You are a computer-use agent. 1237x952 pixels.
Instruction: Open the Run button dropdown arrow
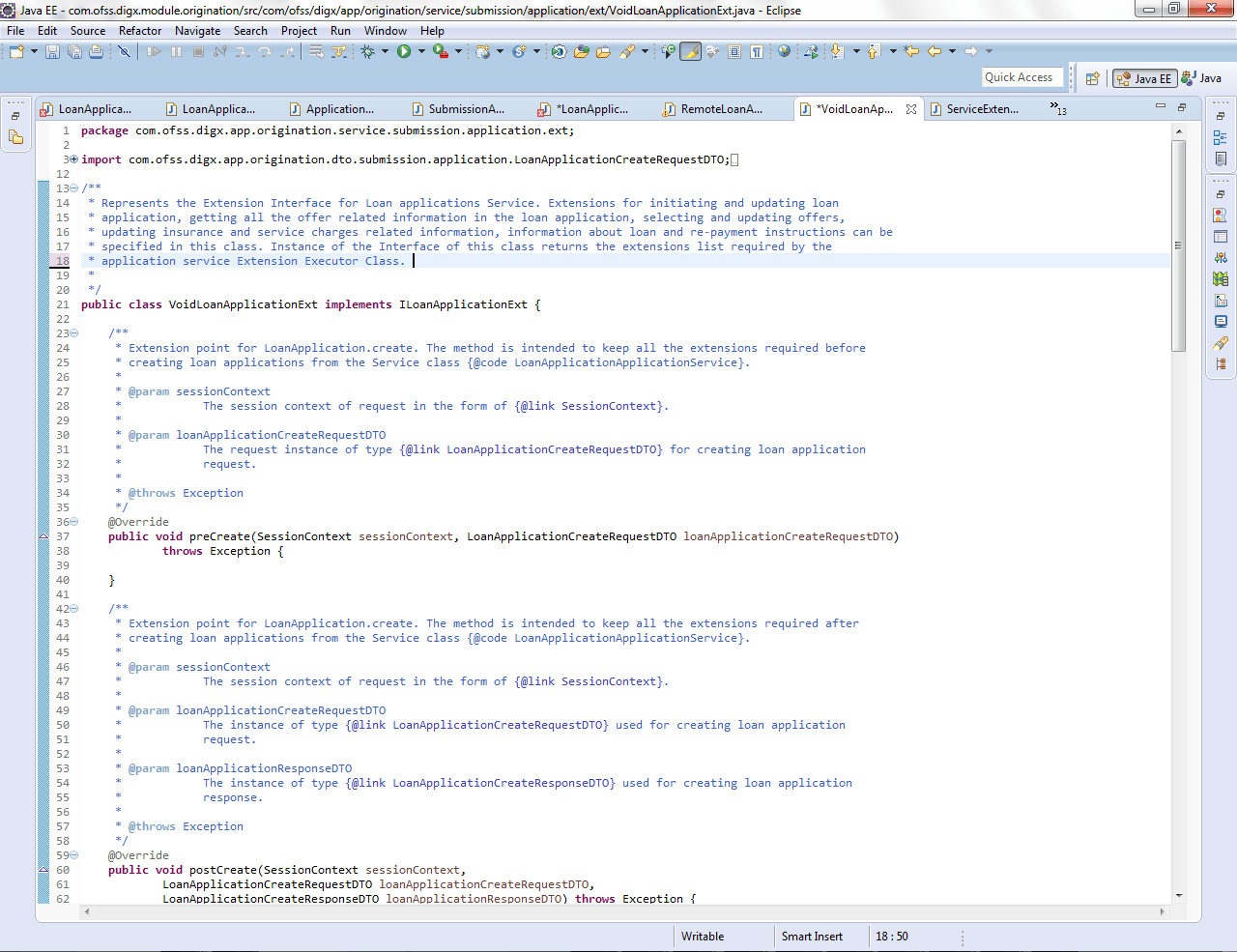tap(420, 51)
